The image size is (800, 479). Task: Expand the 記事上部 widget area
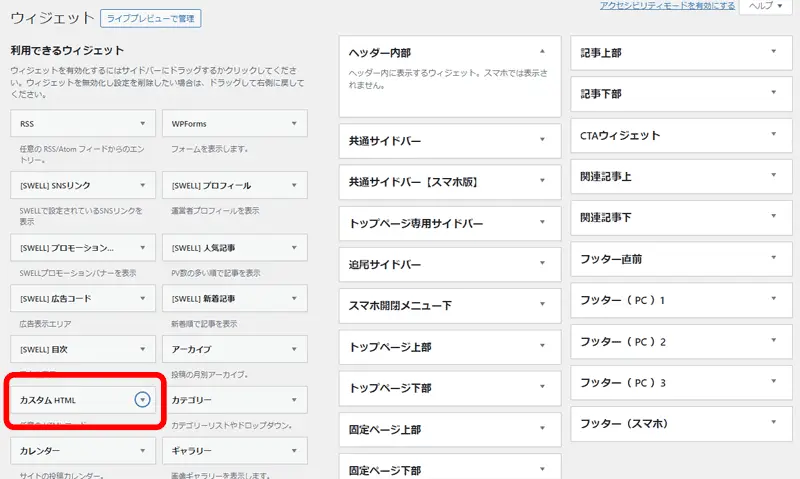click(773, 51)
